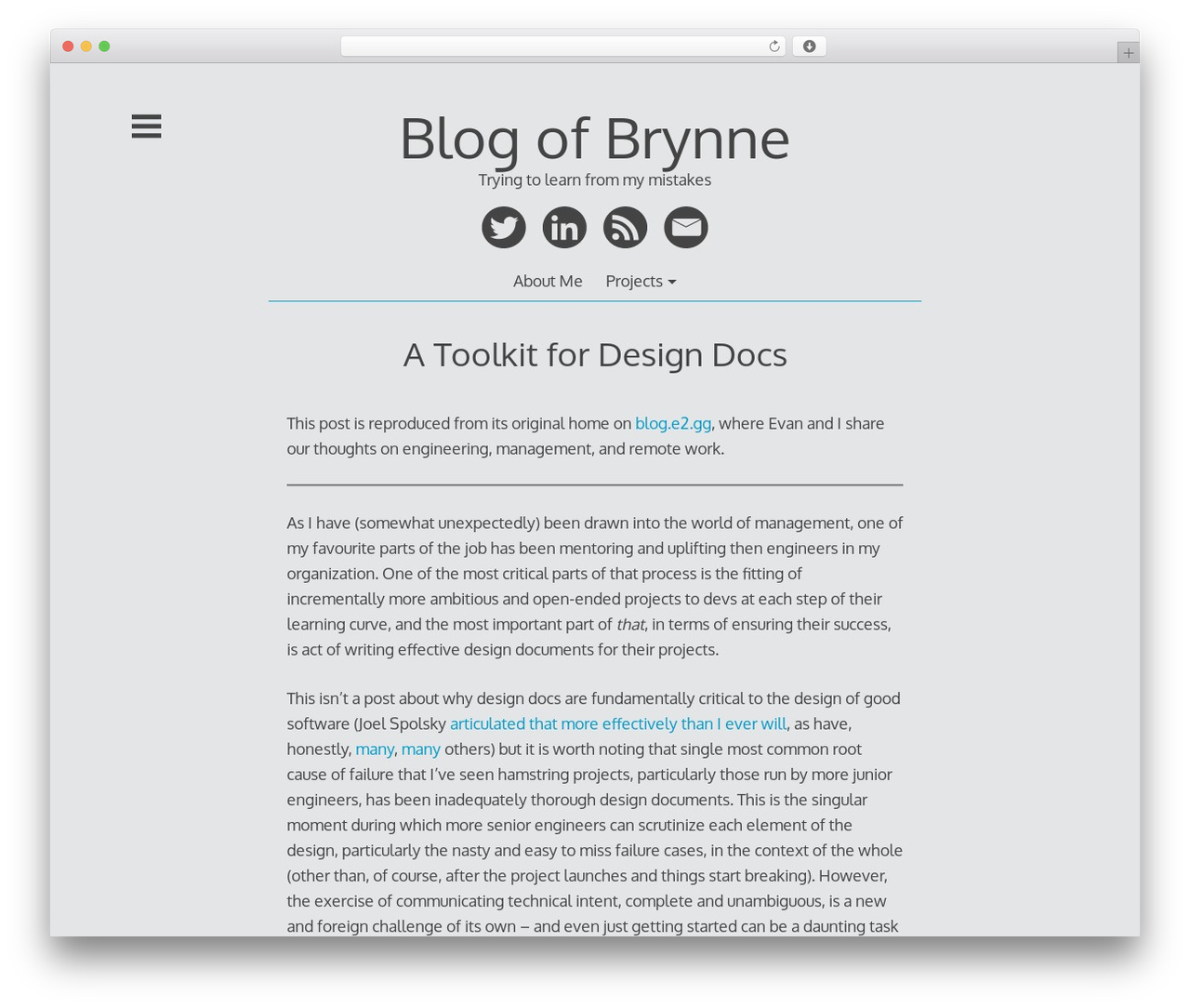Subscribe via the RSS feed icon

click(625, 227)
